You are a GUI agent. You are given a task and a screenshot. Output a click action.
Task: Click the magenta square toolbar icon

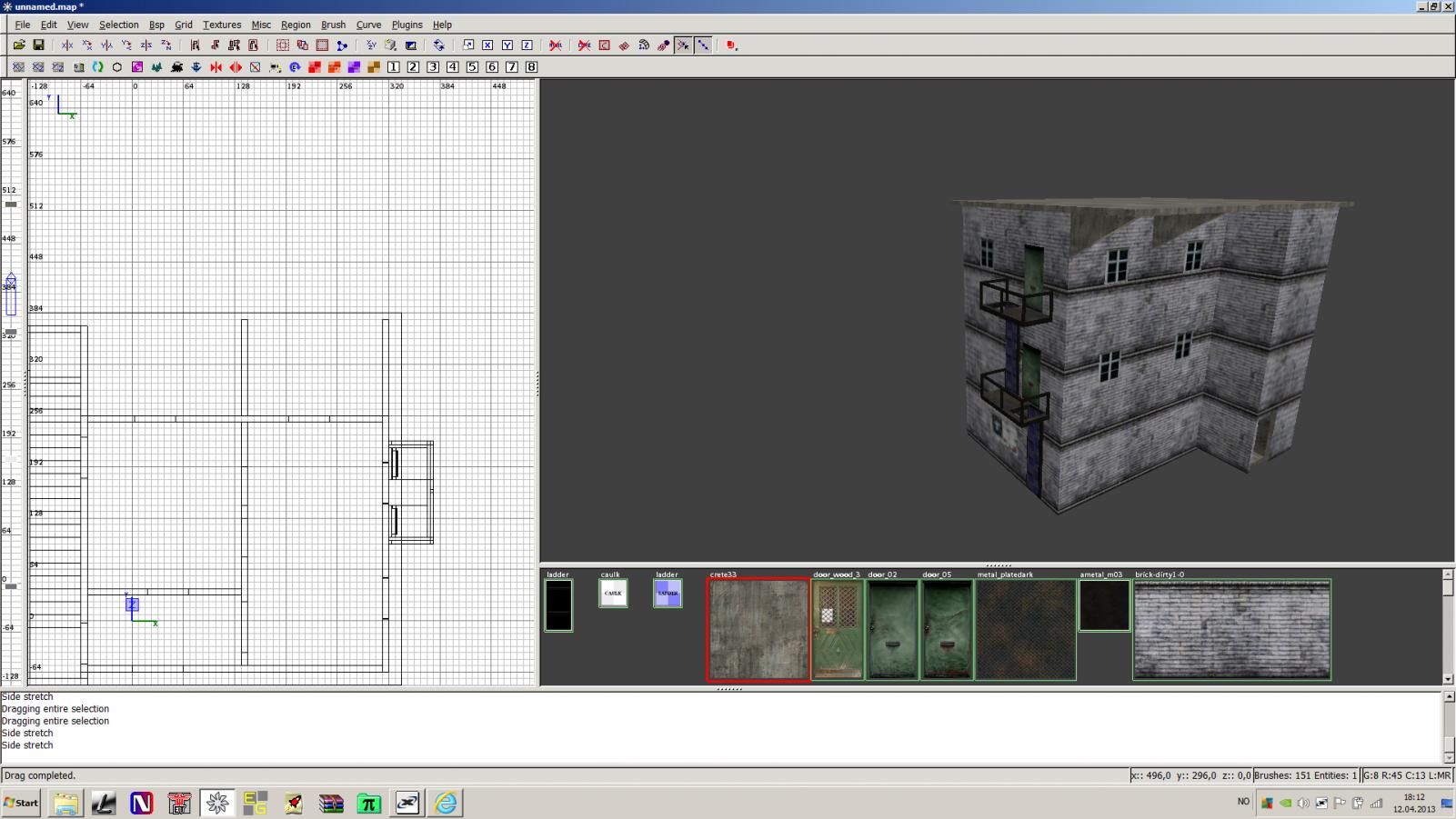[137, 67]
